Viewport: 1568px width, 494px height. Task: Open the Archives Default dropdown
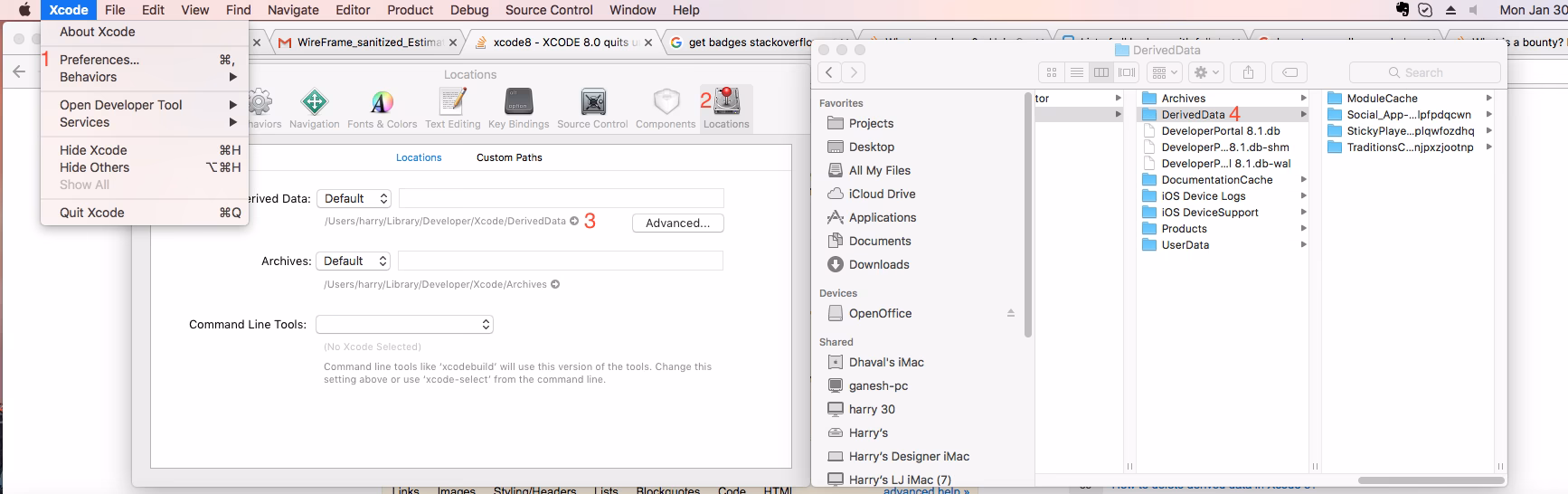tap(354, 261)
